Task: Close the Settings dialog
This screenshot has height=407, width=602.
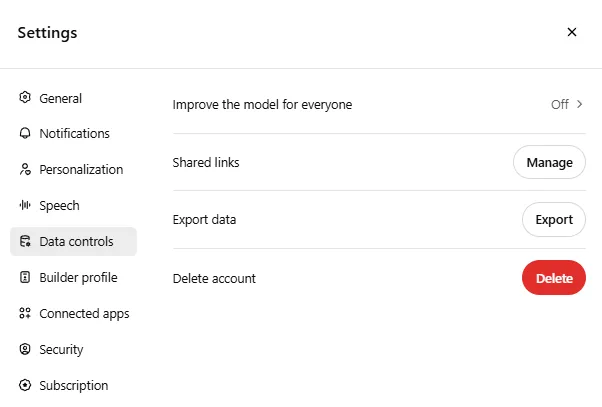Action: pos(572,32)
